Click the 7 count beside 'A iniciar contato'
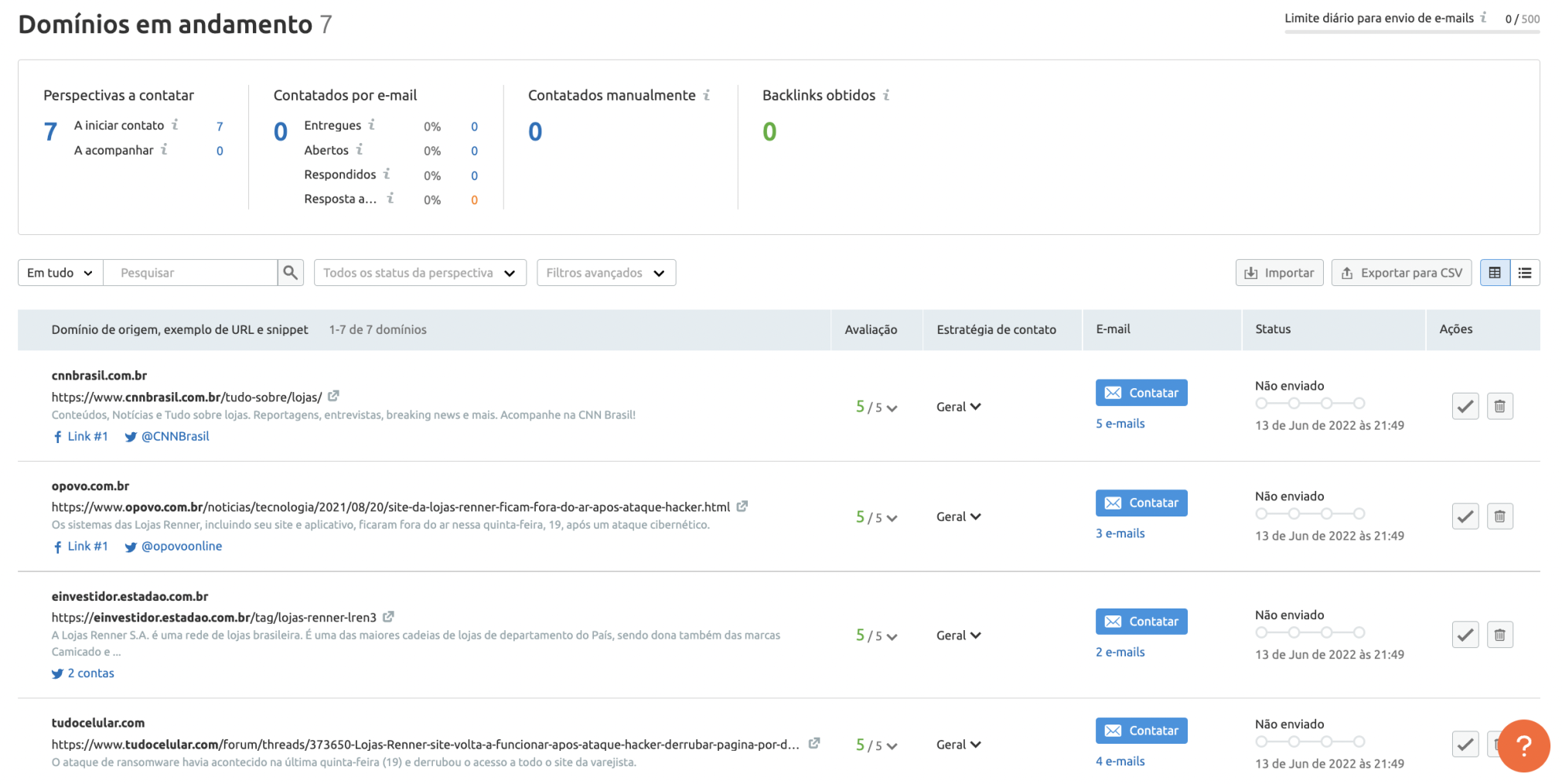 220,126
